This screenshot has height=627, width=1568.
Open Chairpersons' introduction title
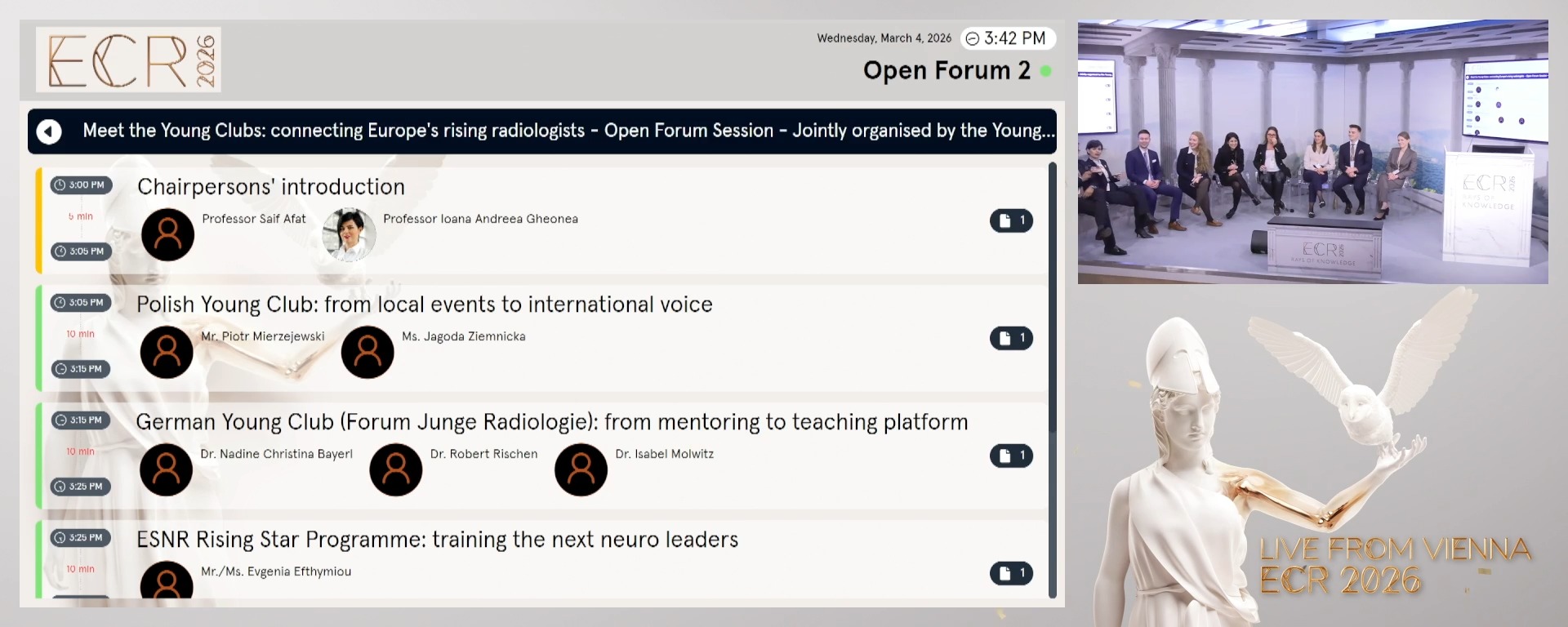[x=271, y=187]
